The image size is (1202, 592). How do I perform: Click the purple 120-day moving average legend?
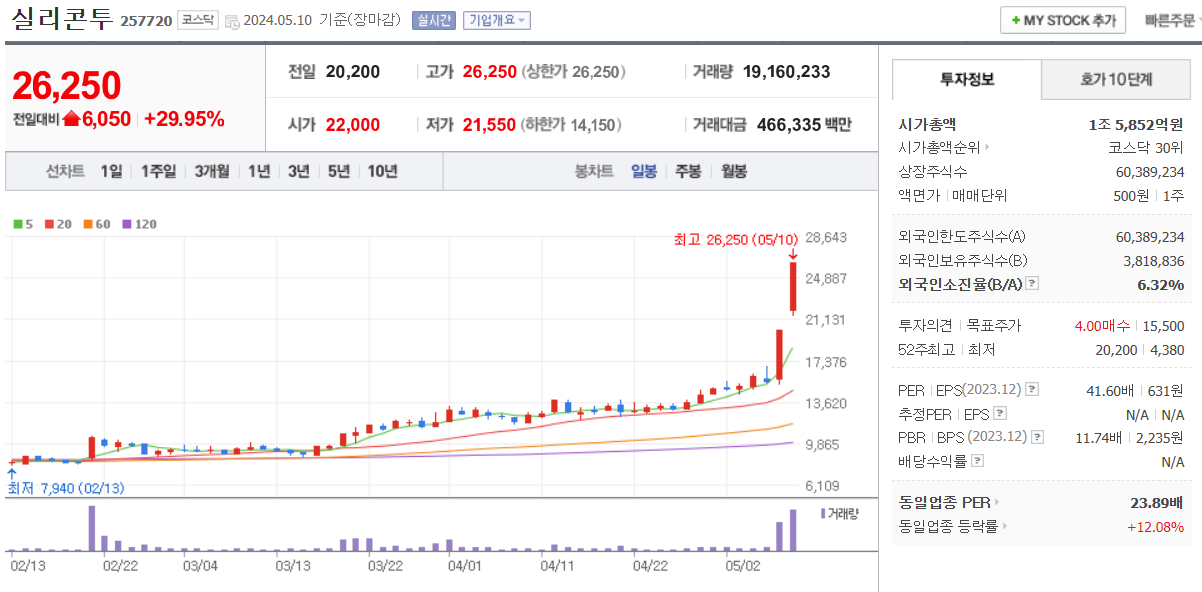[140, 224]
